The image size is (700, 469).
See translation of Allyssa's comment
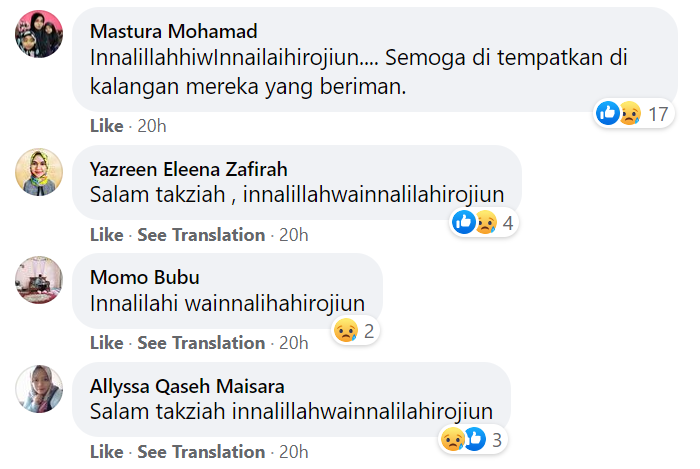[x=201, y=452]
